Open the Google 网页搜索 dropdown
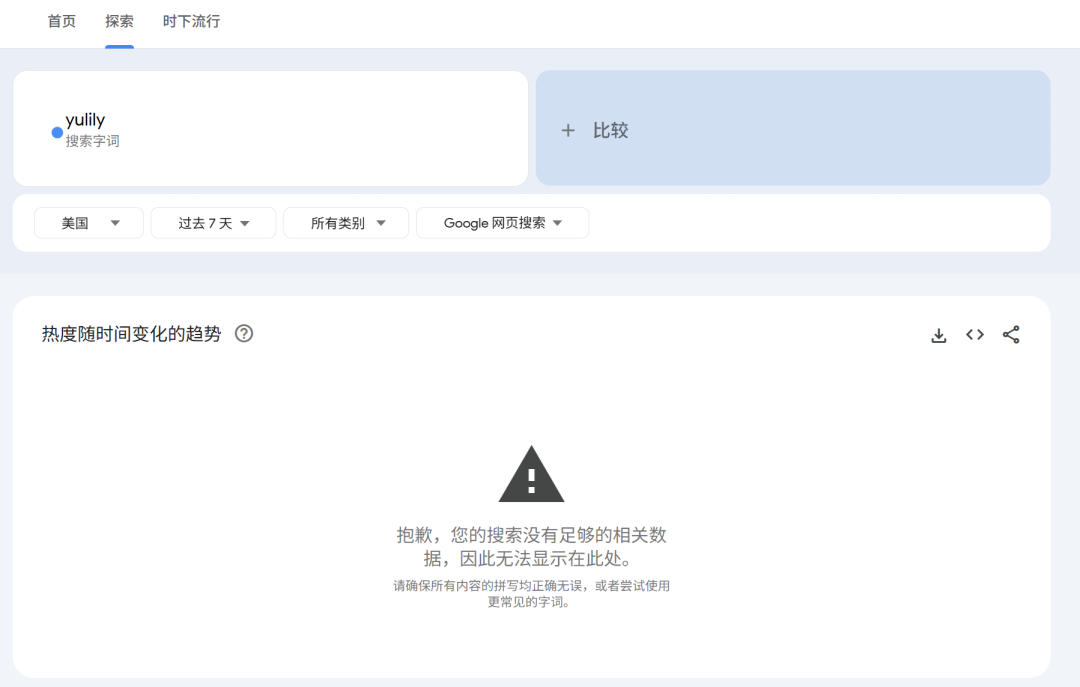The width and height of the screenshot is (1080, 687). click(x=502, y=223)
